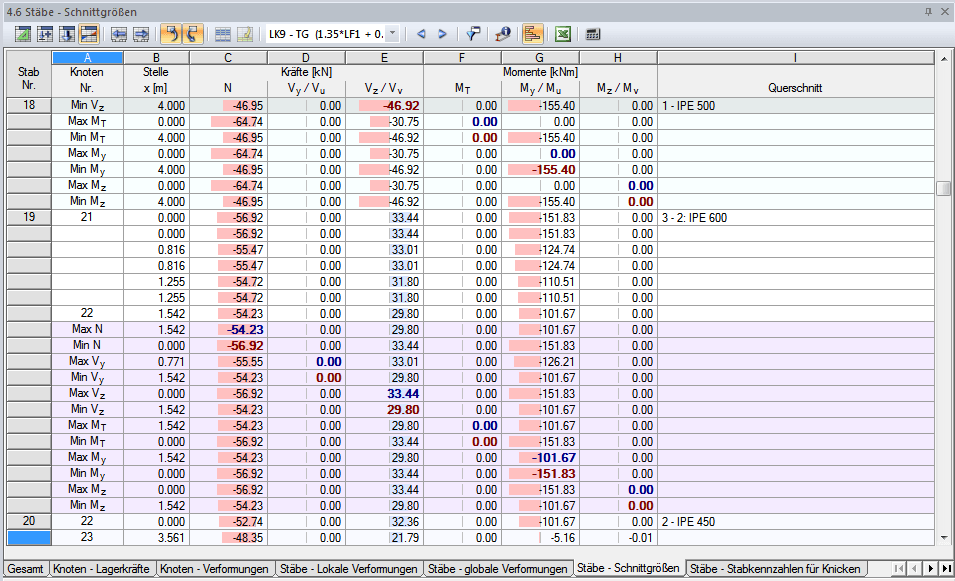This screenshot has height=581, width=955.
Task: Select column header G
Action: (540, 58)
